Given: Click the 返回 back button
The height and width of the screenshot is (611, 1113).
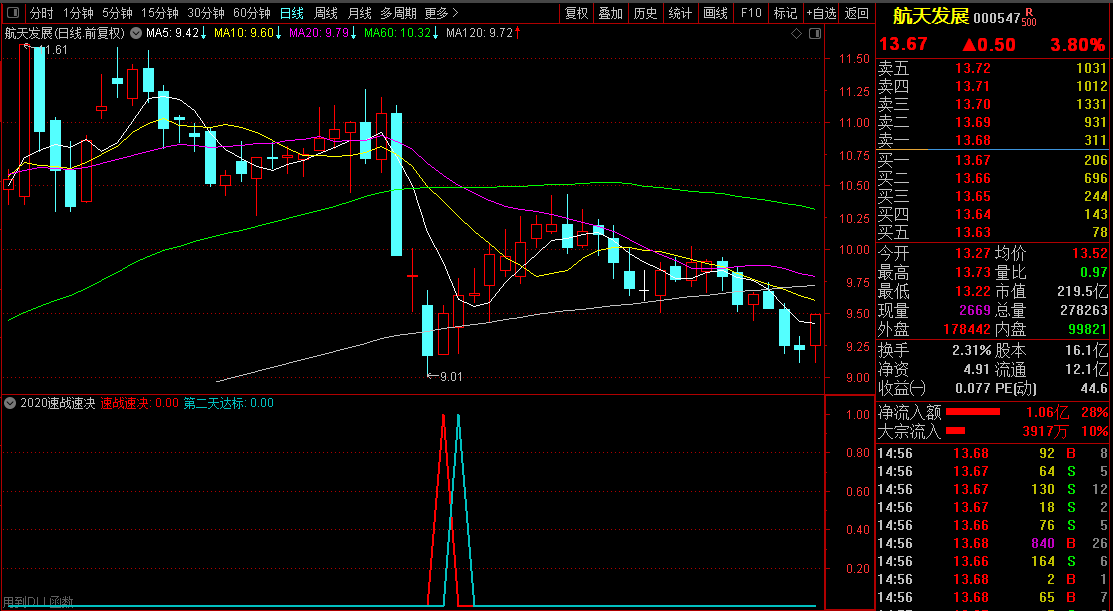Looking at the screenshot, I should pos(857,13).
